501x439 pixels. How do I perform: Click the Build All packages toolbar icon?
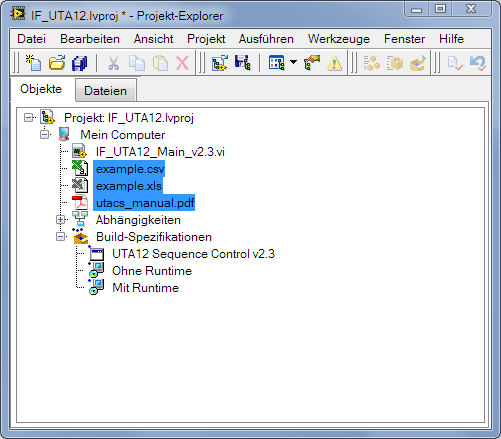(372, 63)
